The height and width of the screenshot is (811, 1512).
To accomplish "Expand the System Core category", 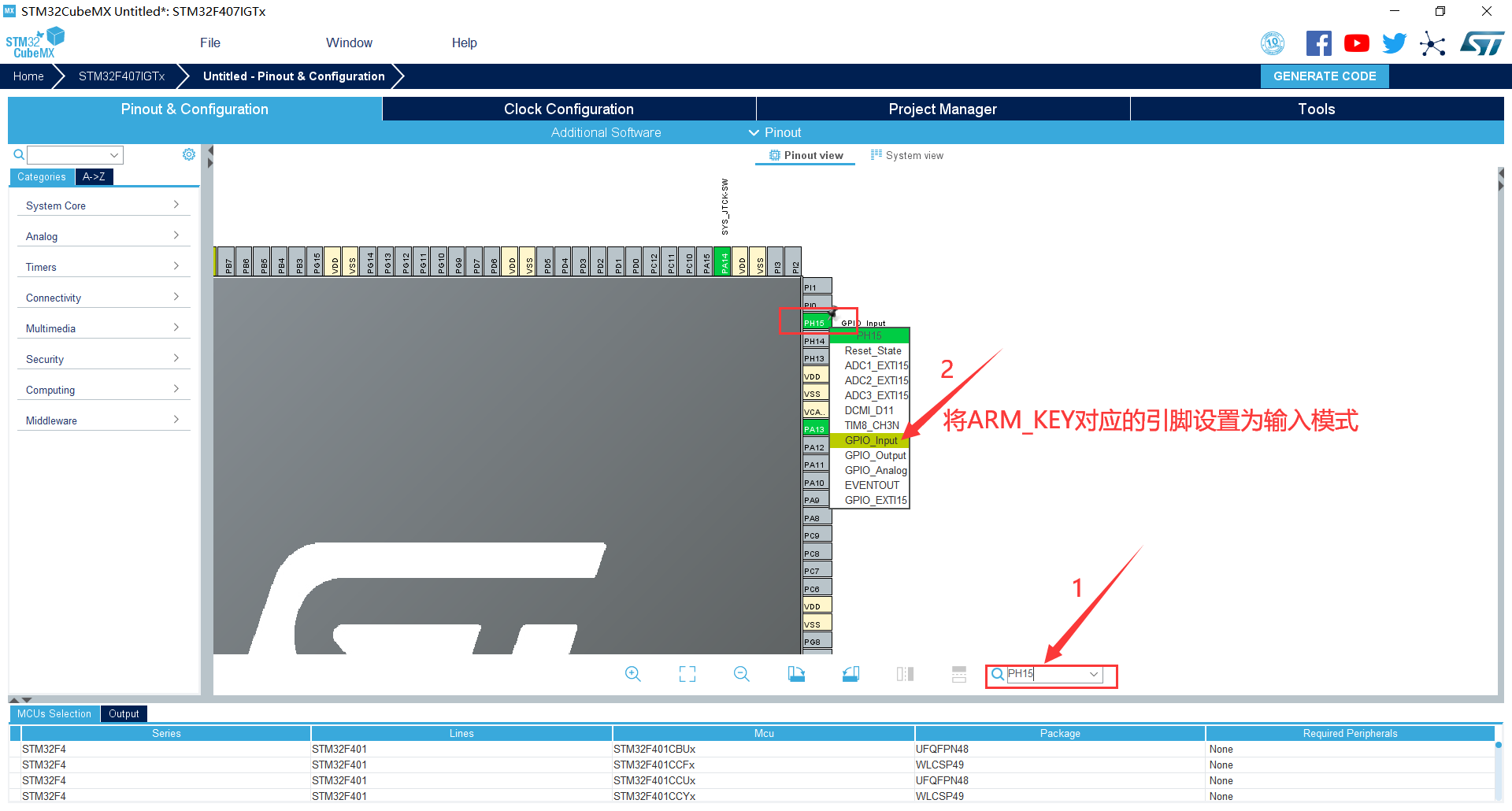I will (102, 206).
